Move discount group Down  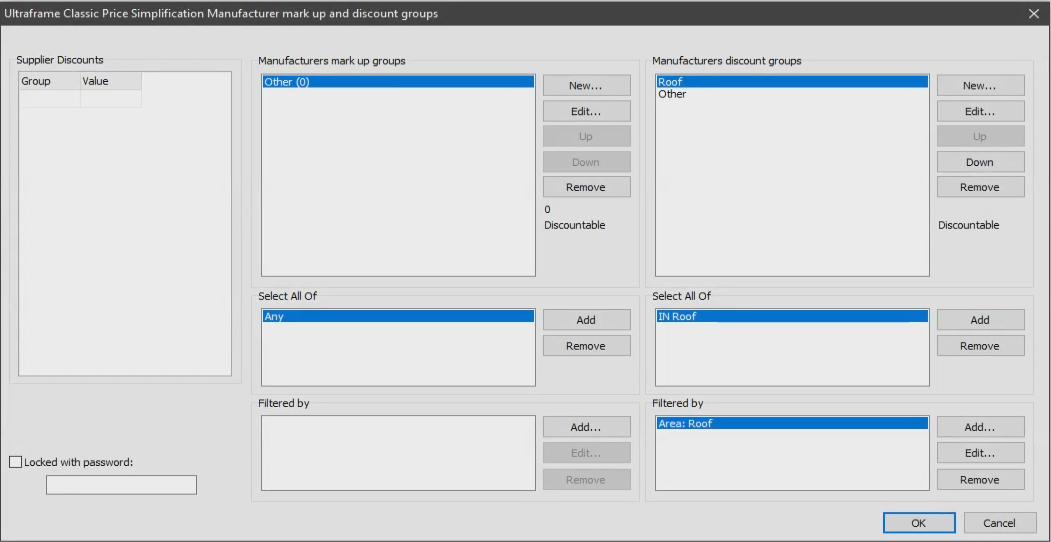pos(981,162)
